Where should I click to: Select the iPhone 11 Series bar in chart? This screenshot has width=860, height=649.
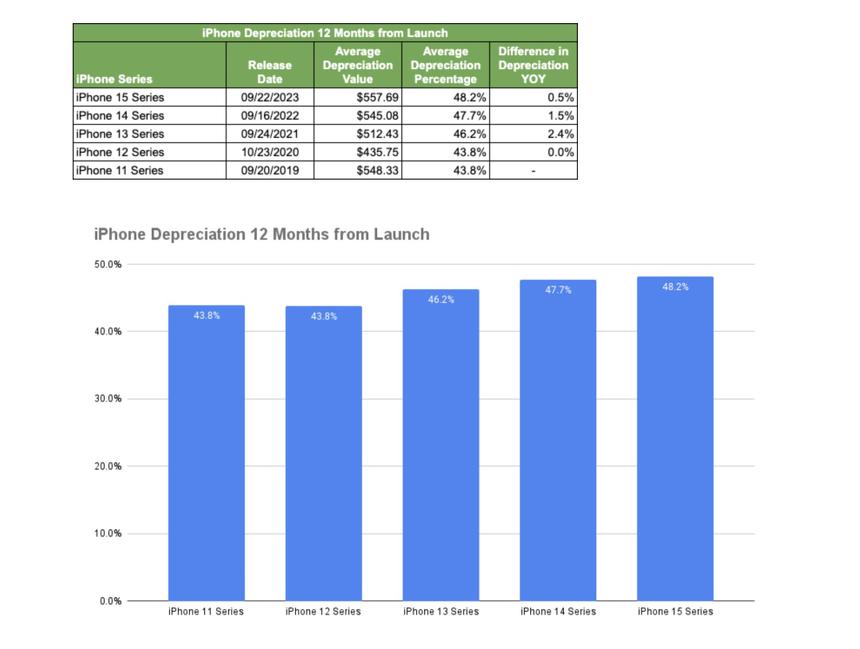point(206,452)
